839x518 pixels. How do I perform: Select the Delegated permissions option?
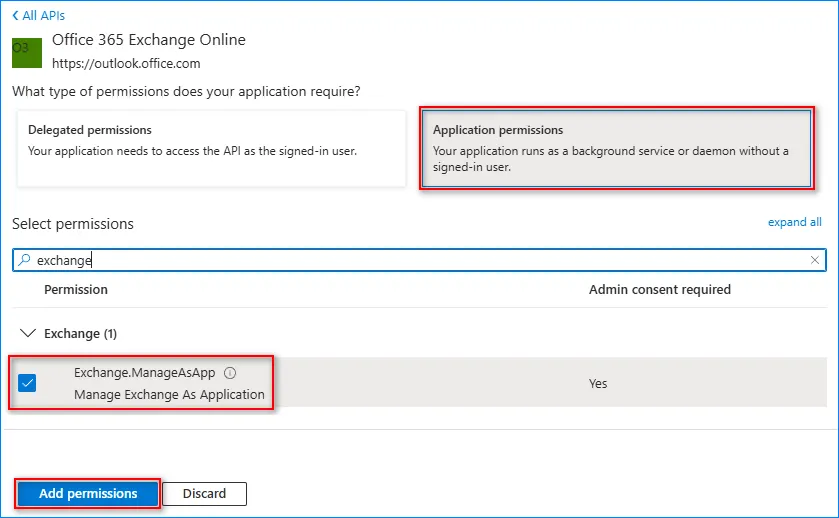click(x=211, y=148)
